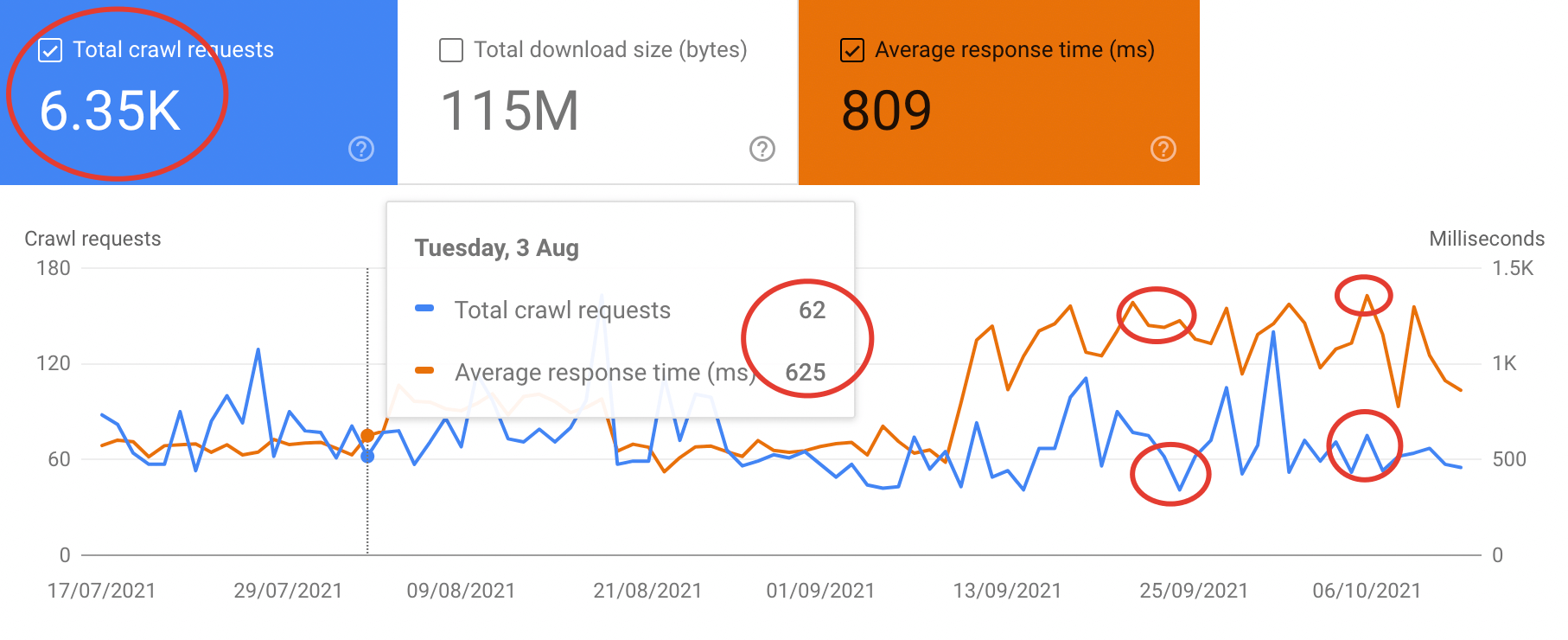Image resolution: width=1568 pixels, height=640 pixels.
Task: Click the Total crawl requests tooltip label
Action: tap(563, 310)
